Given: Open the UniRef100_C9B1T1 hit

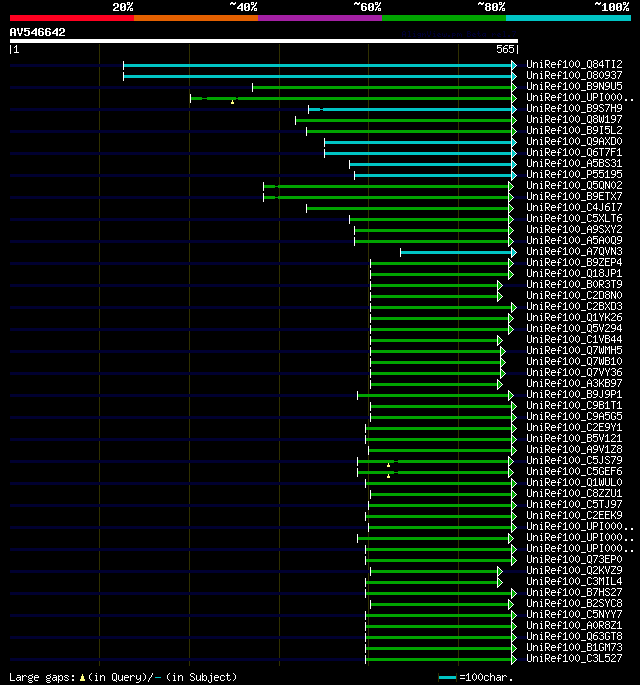Looking at the screenshot, I should point(574,405).
